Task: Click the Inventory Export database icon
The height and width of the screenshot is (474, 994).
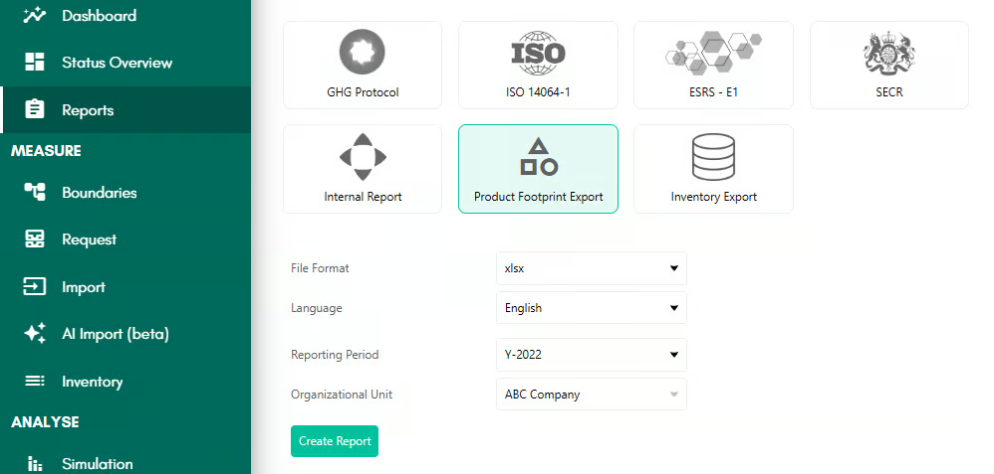Action: pos(713,157)
